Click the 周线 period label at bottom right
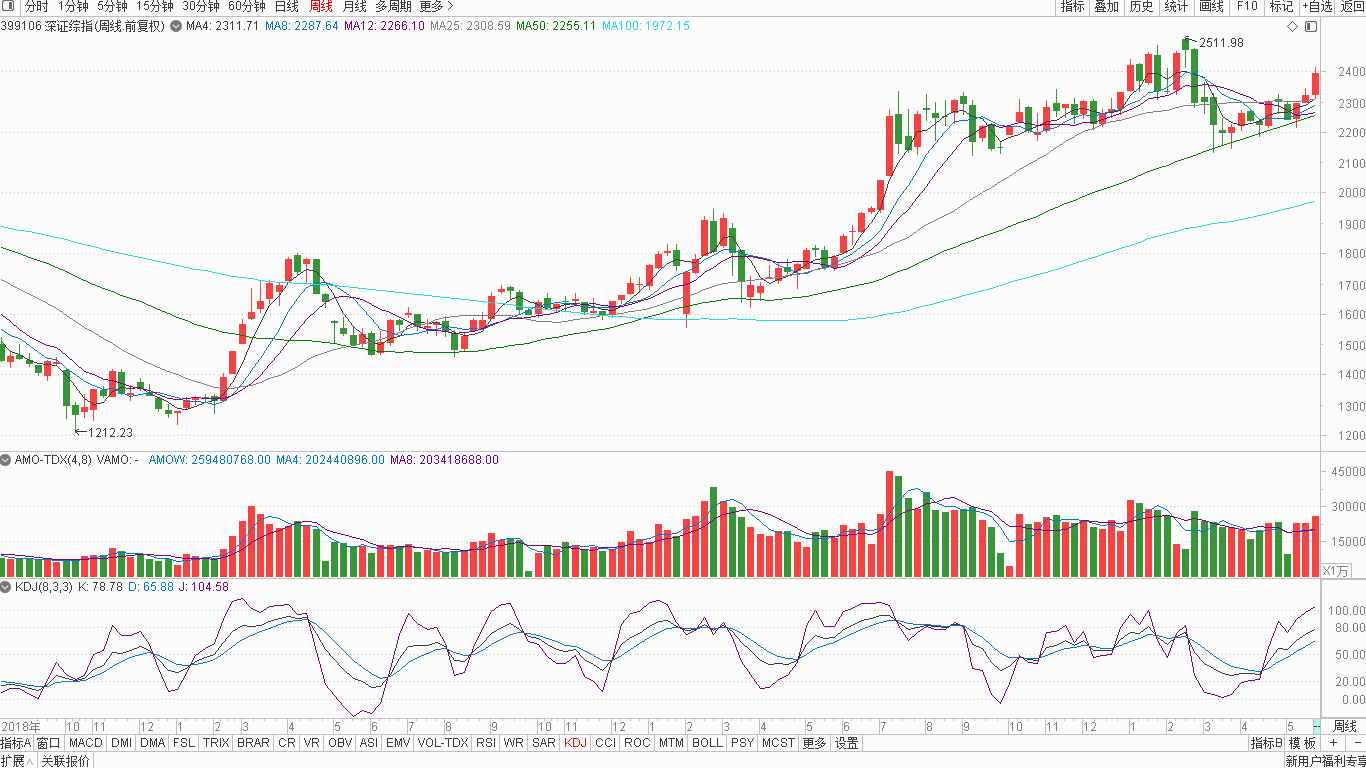 (1345, 726)
